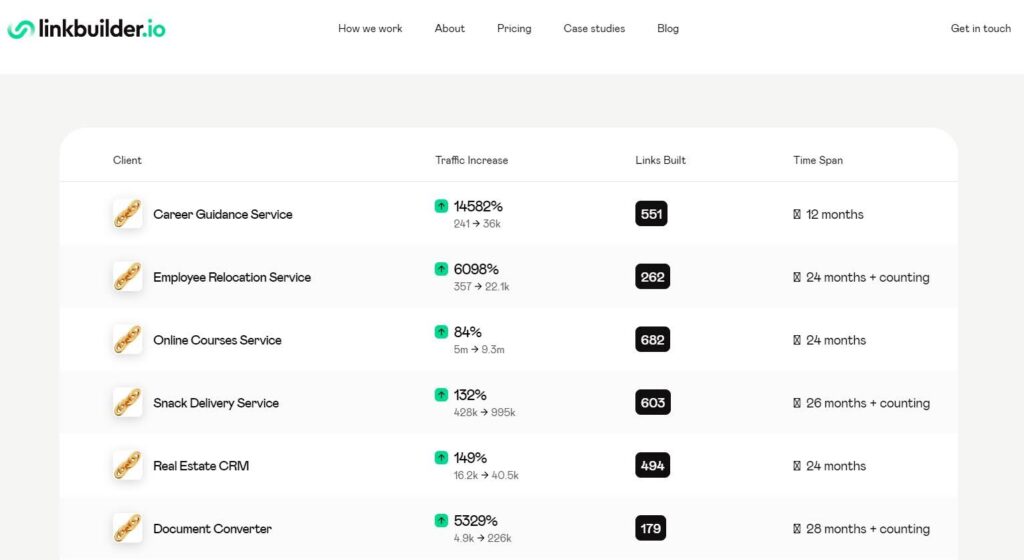Click the 551 links built badge
Screen dimensions: 1024x560
pyautogui.click(x=651, y=214)
